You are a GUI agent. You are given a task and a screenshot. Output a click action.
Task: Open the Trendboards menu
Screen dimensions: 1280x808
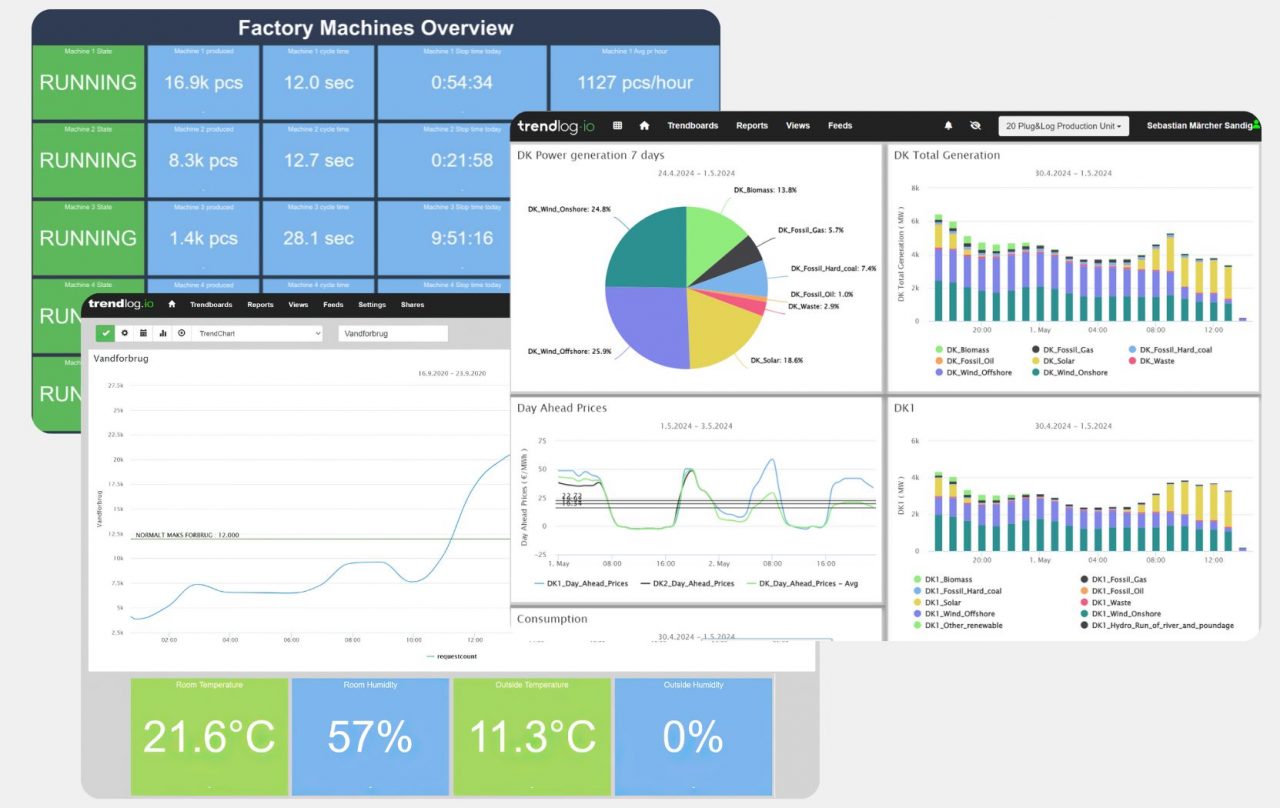691,126
